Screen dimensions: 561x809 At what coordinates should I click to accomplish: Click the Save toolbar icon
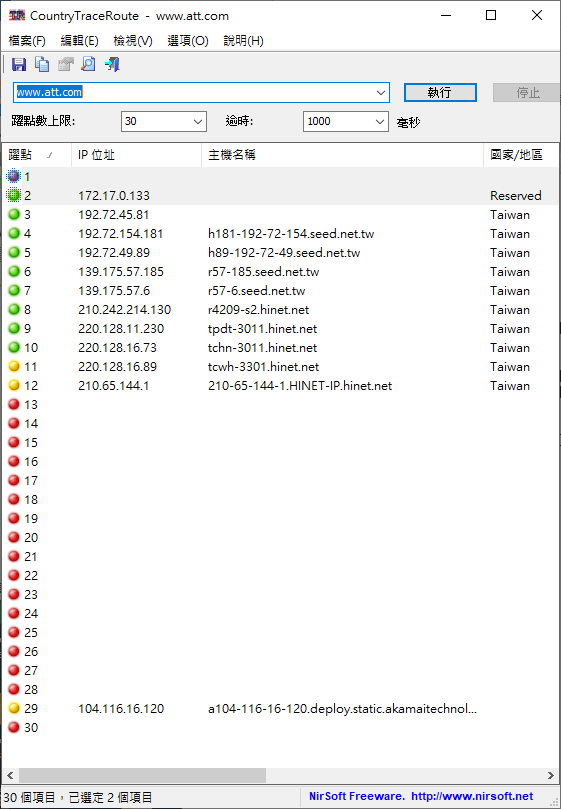tap(19, 64)
